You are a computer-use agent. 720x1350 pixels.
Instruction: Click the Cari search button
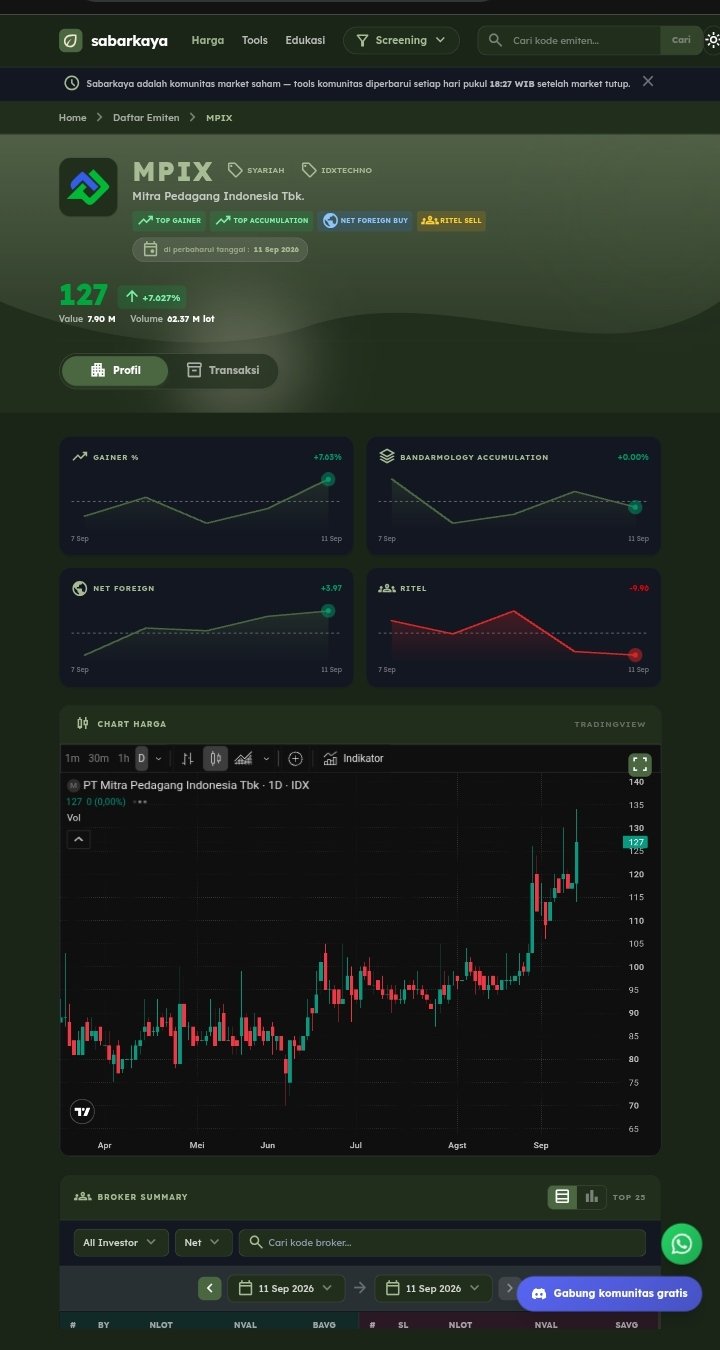(x=681, y=41)
